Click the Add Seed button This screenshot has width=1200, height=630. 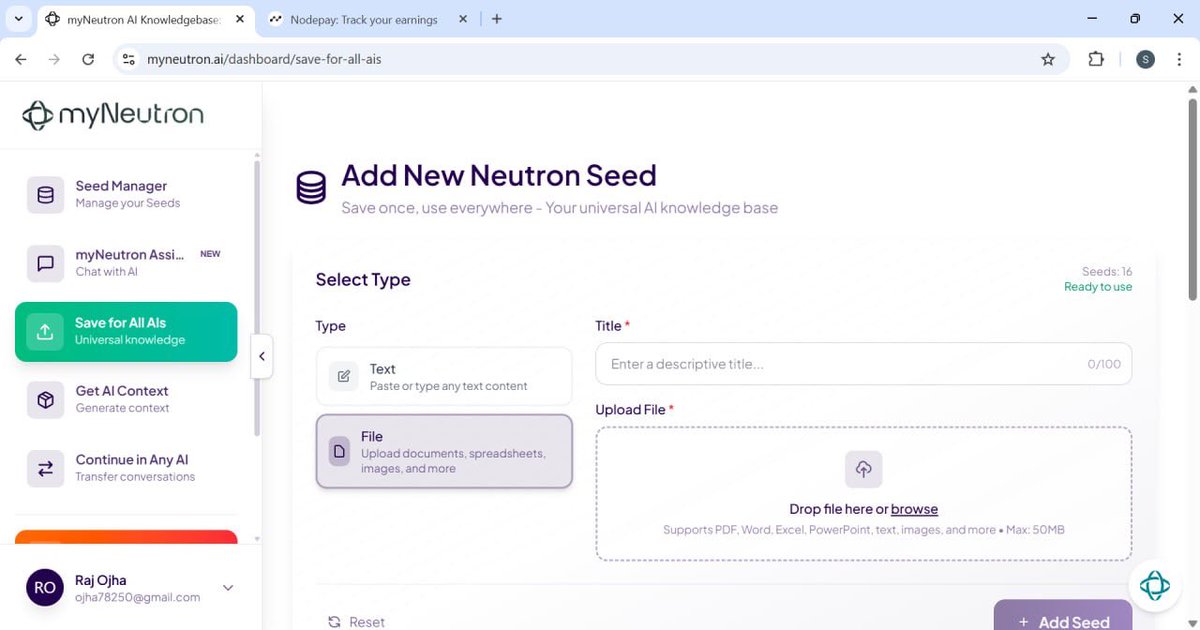coord(1063,616)
